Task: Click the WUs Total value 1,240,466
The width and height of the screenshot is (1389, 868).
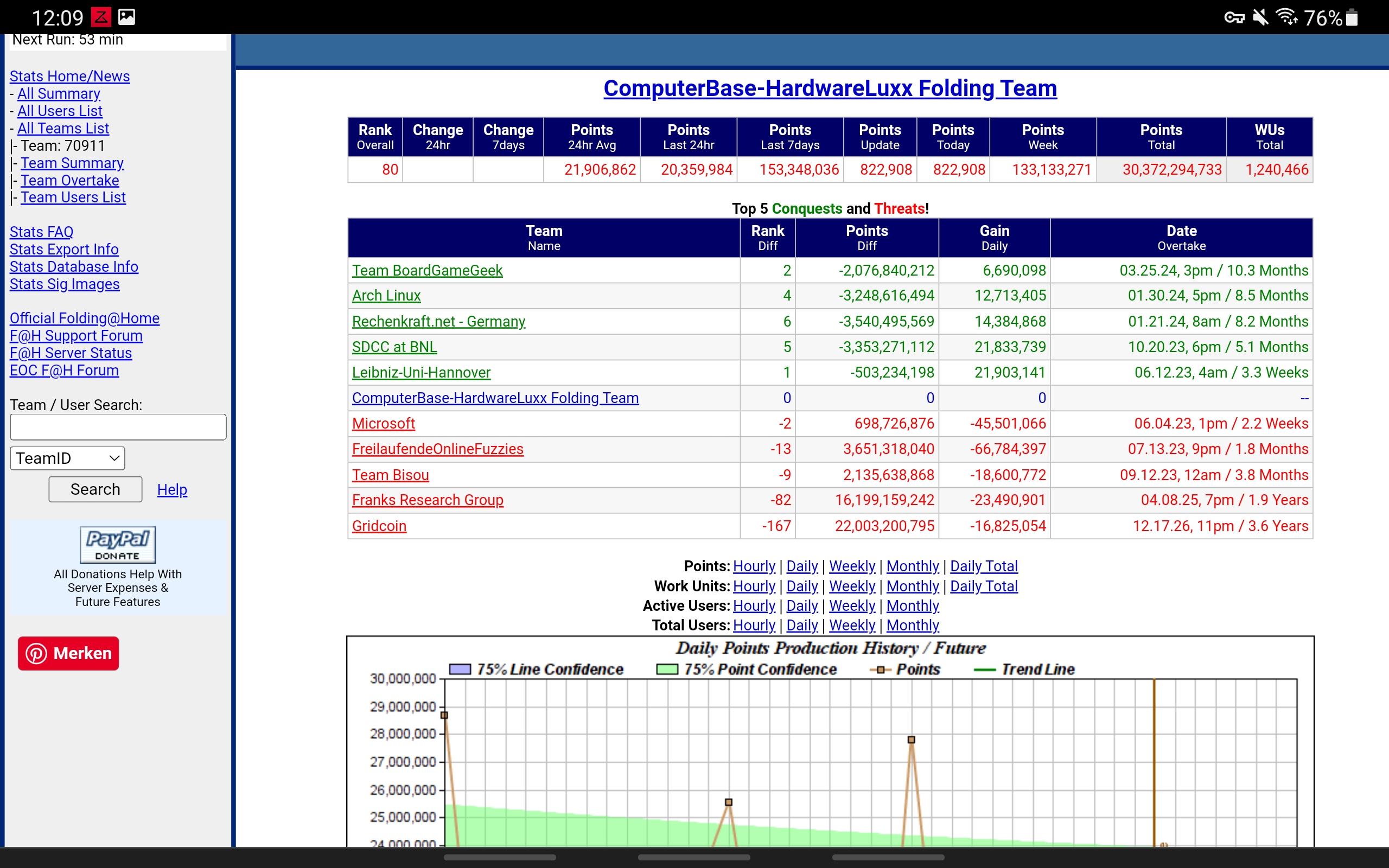Action: [1277, 170]
